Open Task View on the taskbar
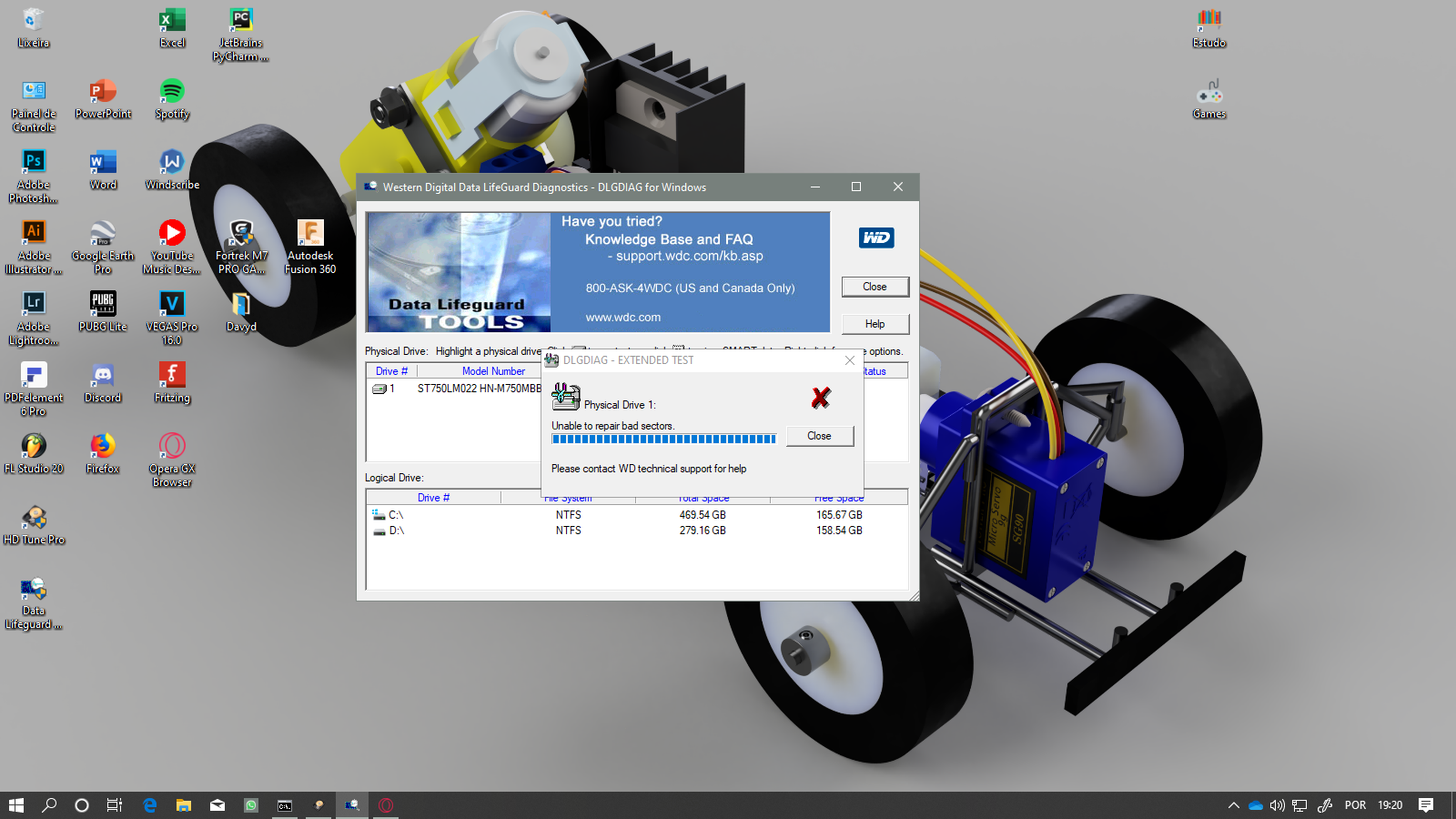Screen dimensions: 1456x819 115,805
